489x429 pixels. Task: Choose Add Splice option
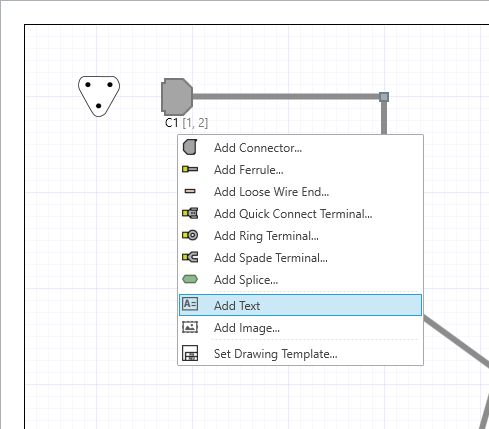pos(300,280)
